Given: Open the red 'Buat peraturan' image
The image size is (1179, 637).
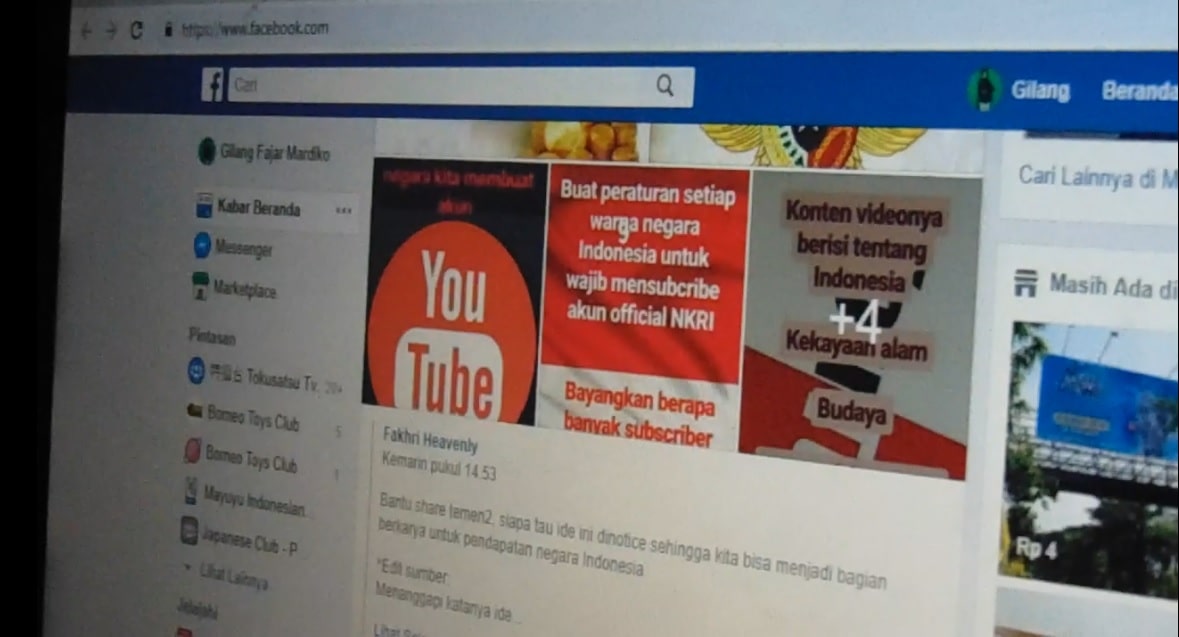Looking at the screenshot, I should point(644,308).
